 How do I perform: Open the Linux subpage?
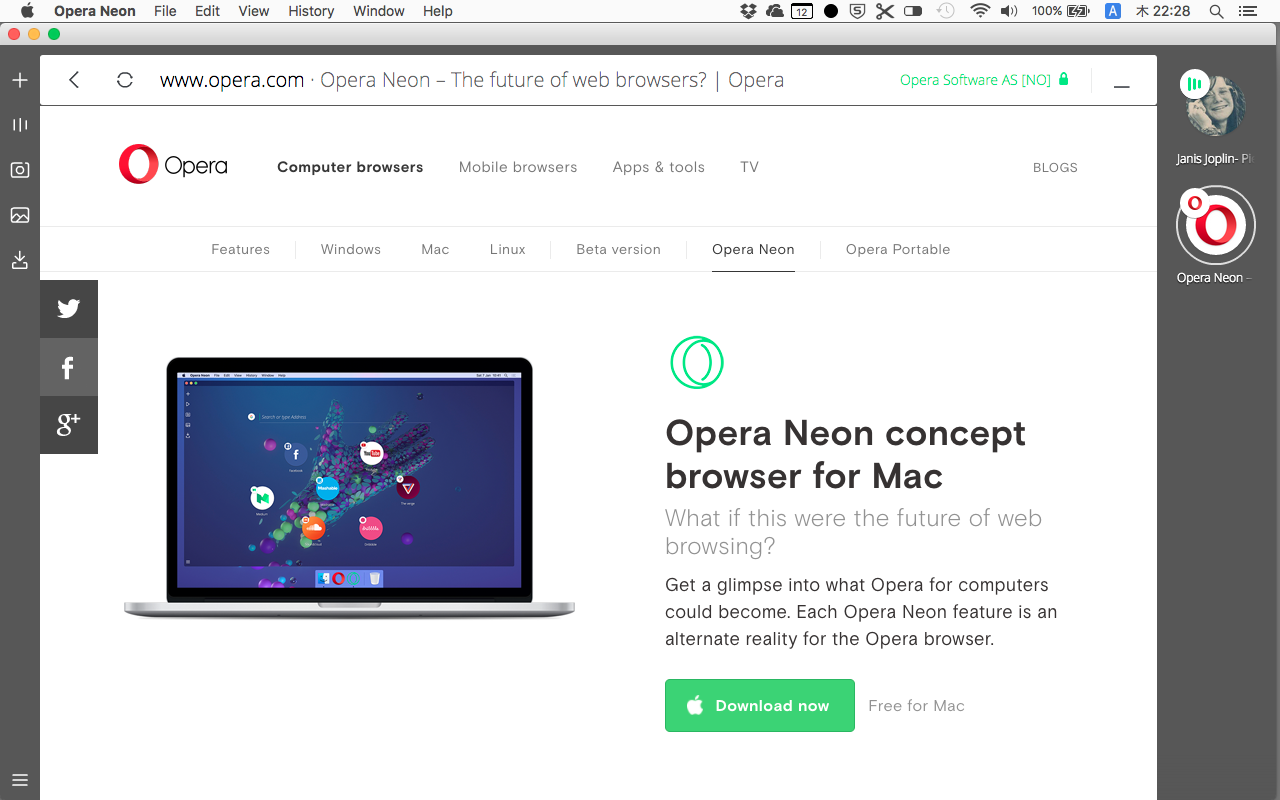pyautogui.click(x=508, y=249)
